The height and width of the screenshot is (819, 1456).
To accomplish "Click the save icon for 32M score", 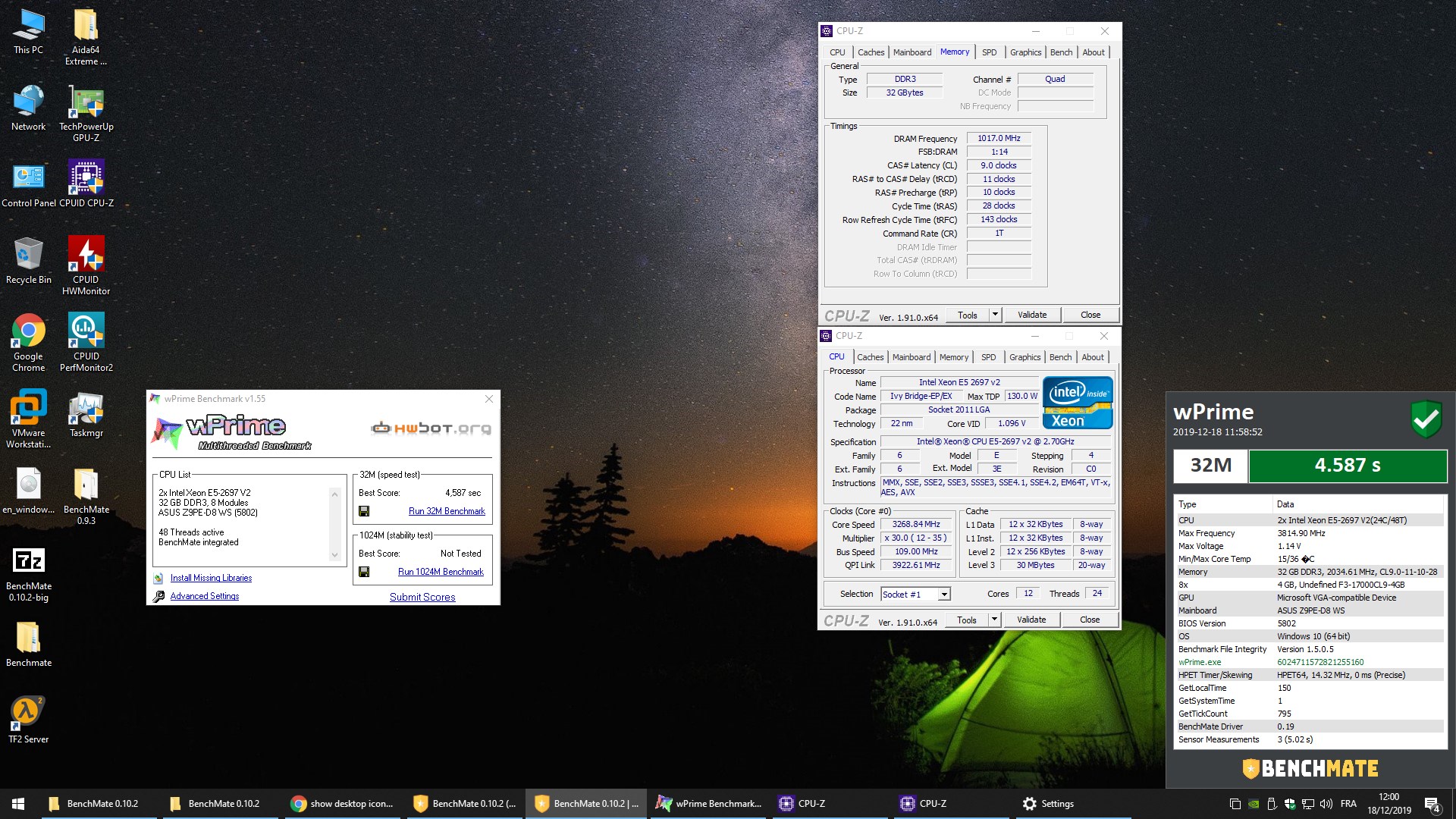I will (364, 511).
